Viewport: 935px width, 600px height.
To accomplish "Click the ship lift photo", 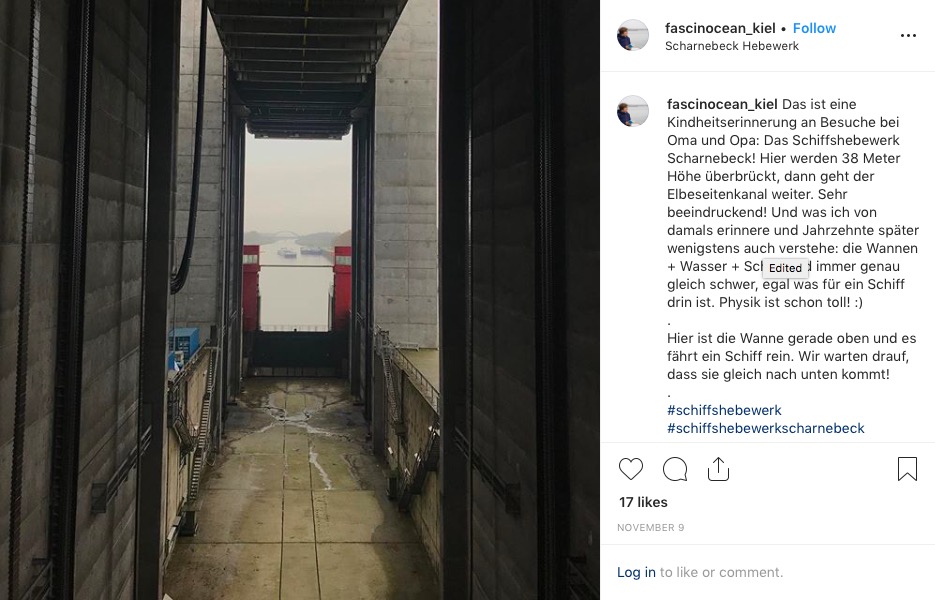I will point(300,300).
